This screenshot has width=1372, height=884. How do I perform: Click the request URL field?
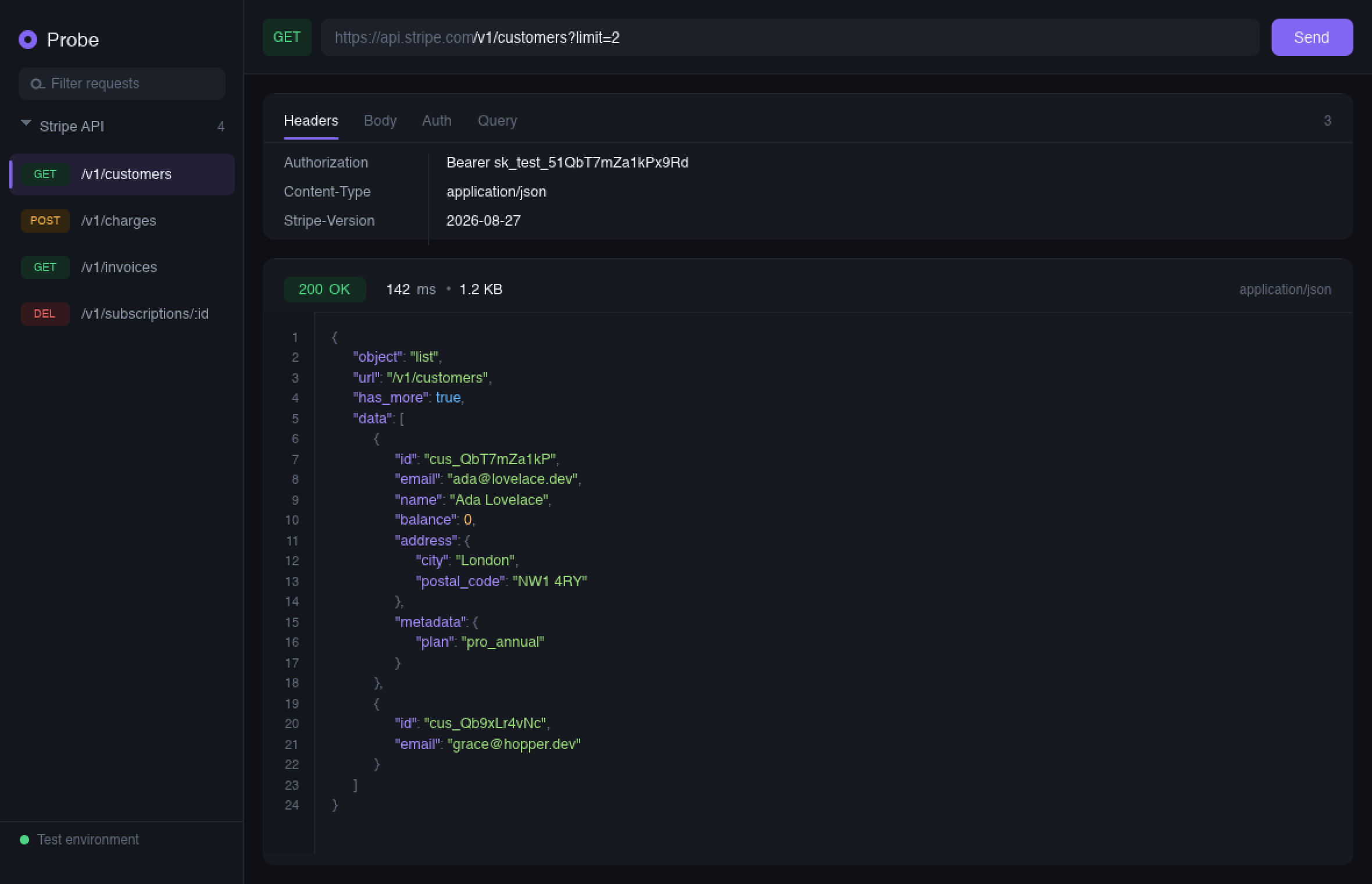point(790,37)
